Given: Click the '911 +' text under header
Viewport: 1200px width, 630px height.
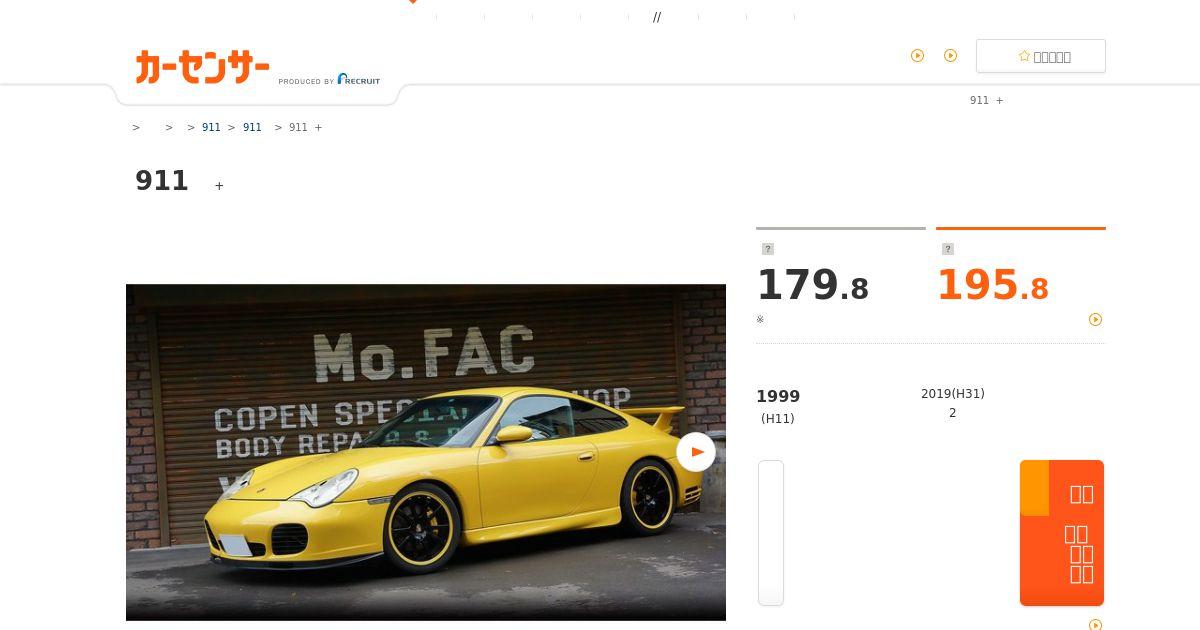Looking at the screenshot, I should (986, 101).
